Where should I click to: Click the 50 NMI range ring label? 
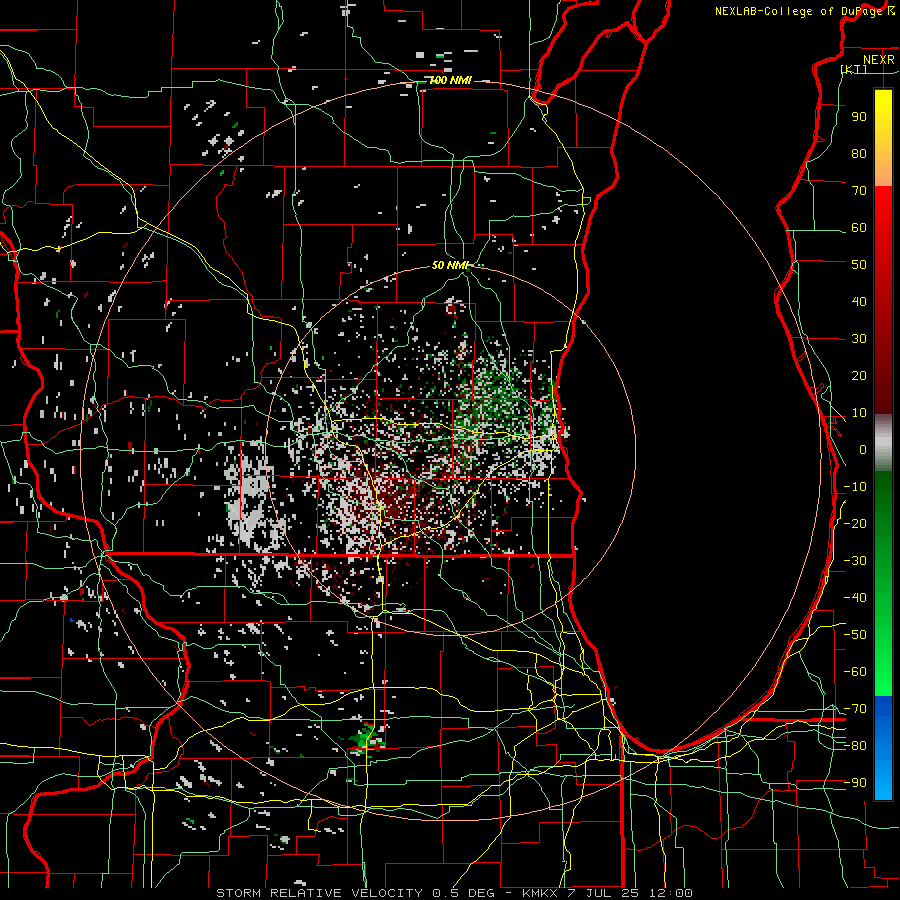[x=451, y=265]
